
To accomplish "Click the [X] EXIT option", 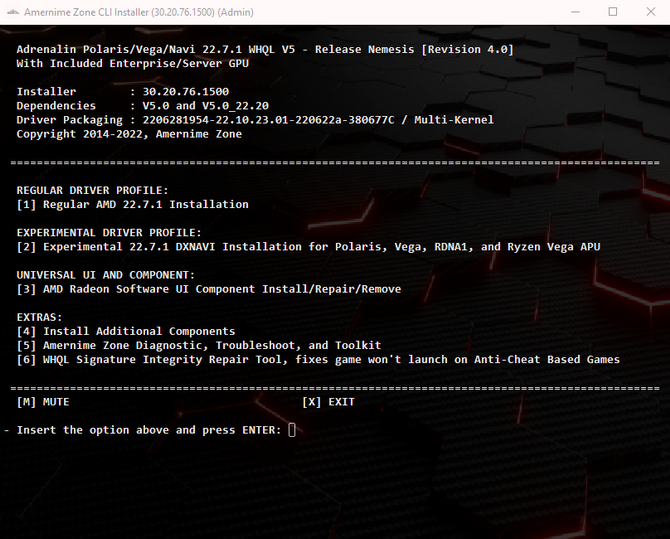I will coord(328,402).
